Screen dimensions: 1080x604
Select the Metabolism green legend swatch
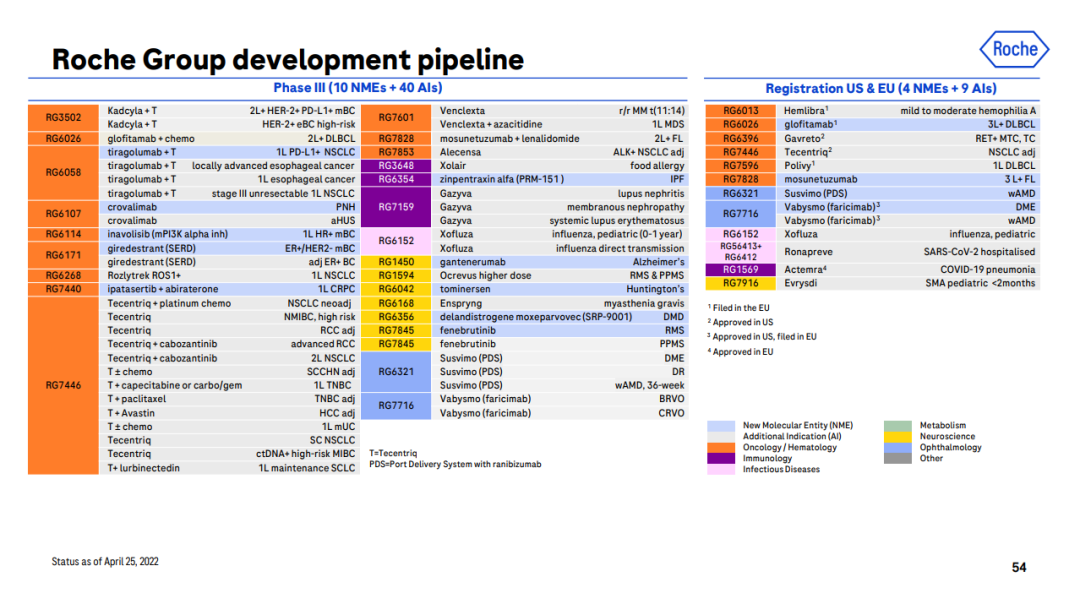(897, 426)
